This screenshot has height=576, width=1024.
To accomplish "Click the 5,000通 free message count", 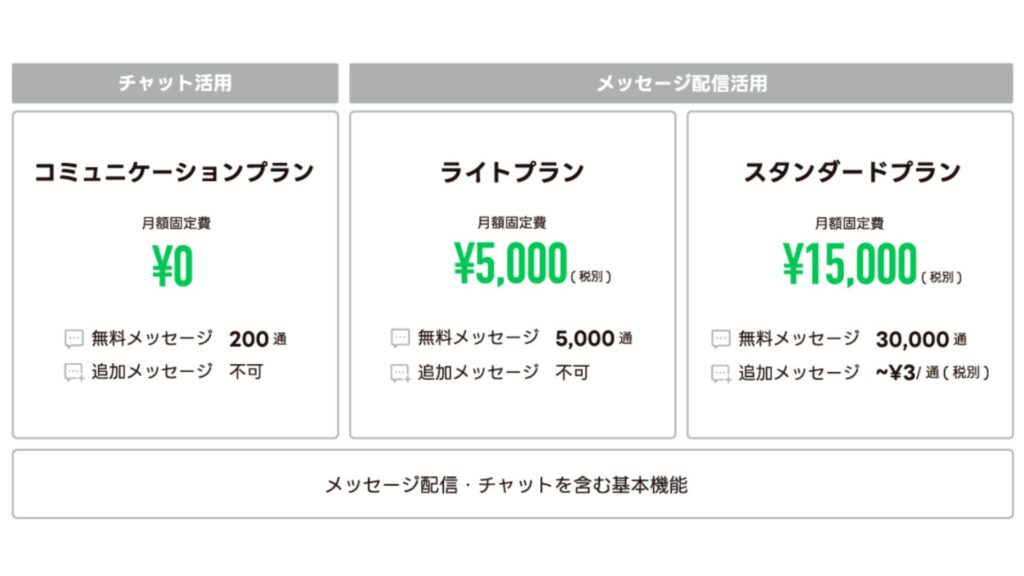I will coord(593,339).
